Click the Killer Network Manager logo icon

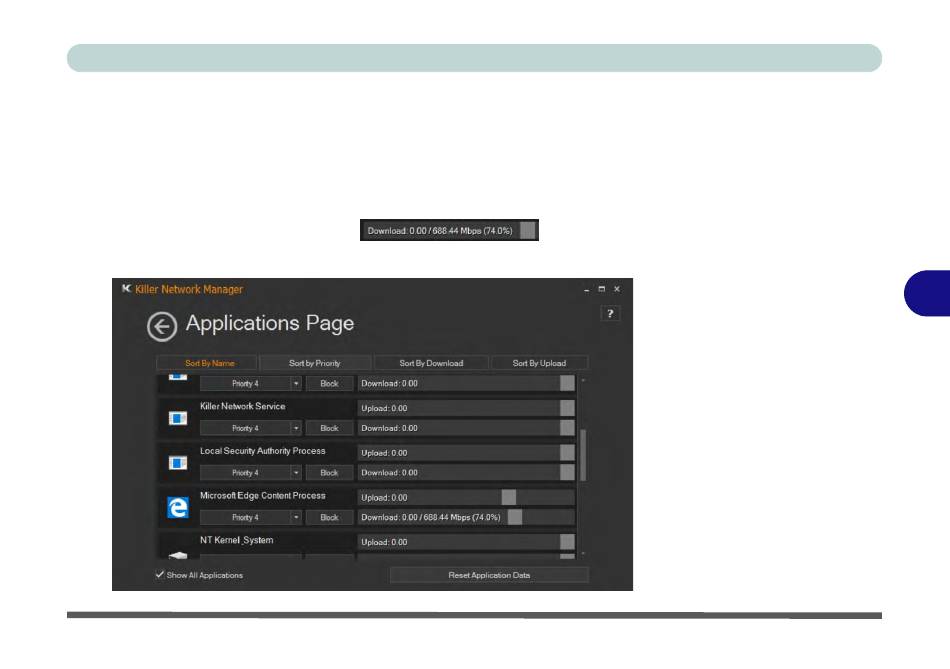tap(126, 288)
